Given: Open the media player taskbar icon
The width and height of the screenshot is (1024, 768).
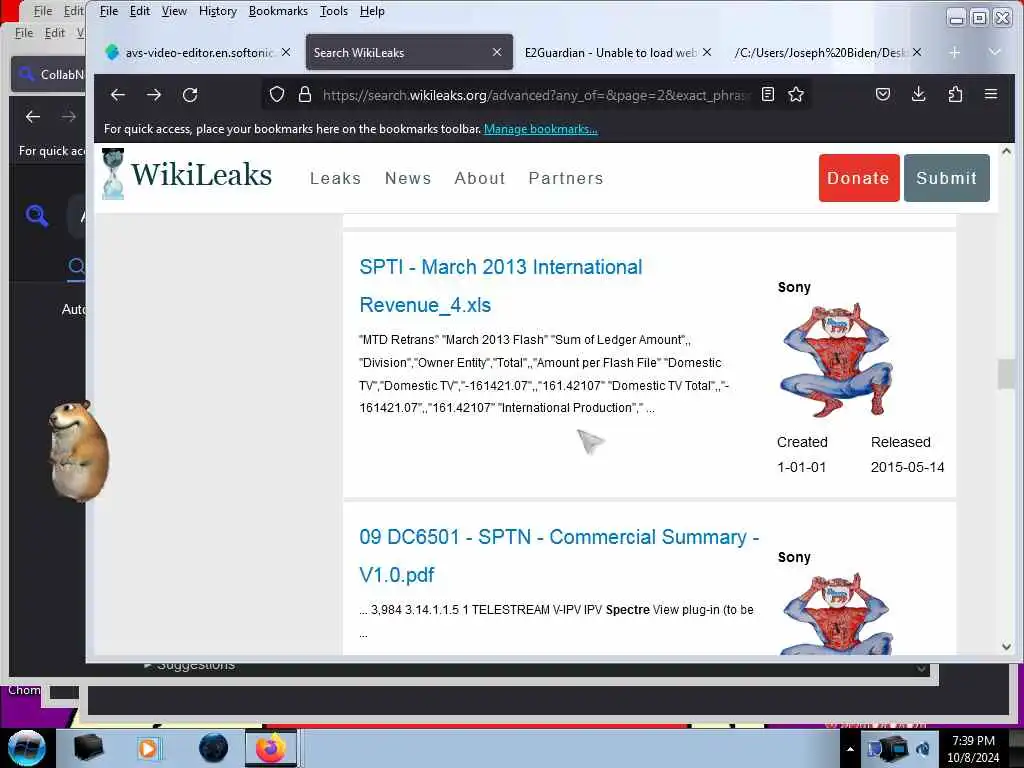Looking at the screenshot, I should tap(148, 748).
